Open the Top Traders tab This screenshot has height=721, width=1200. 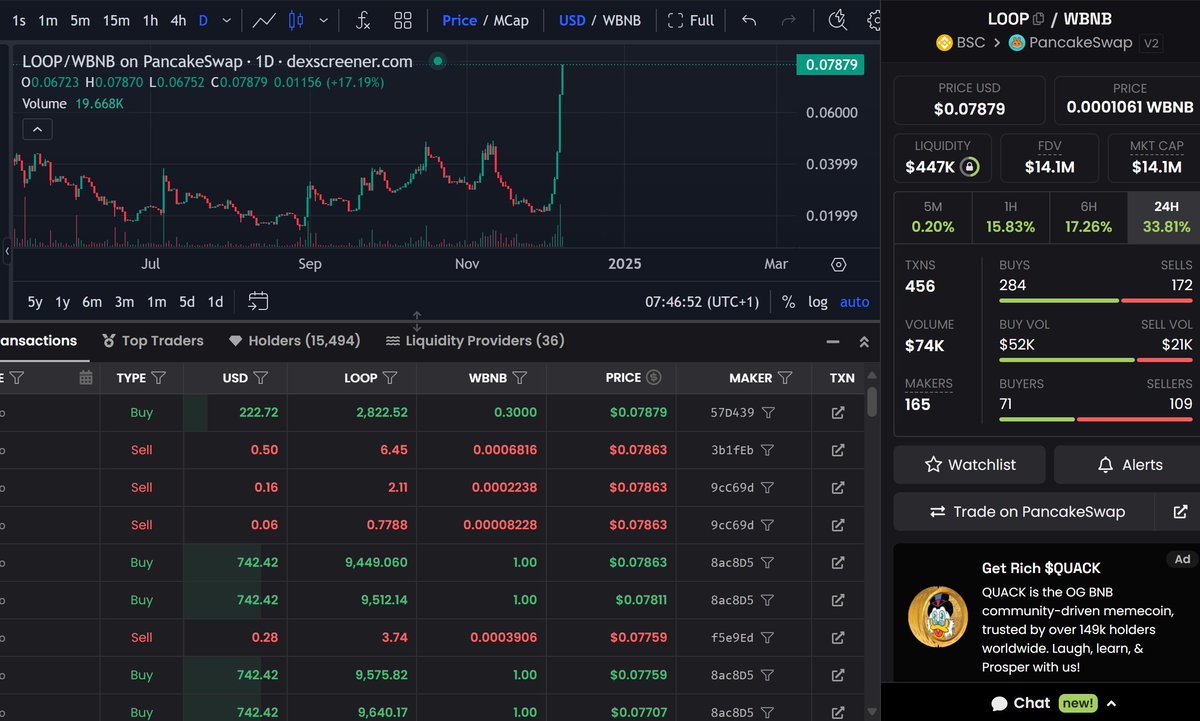[153, 341]
